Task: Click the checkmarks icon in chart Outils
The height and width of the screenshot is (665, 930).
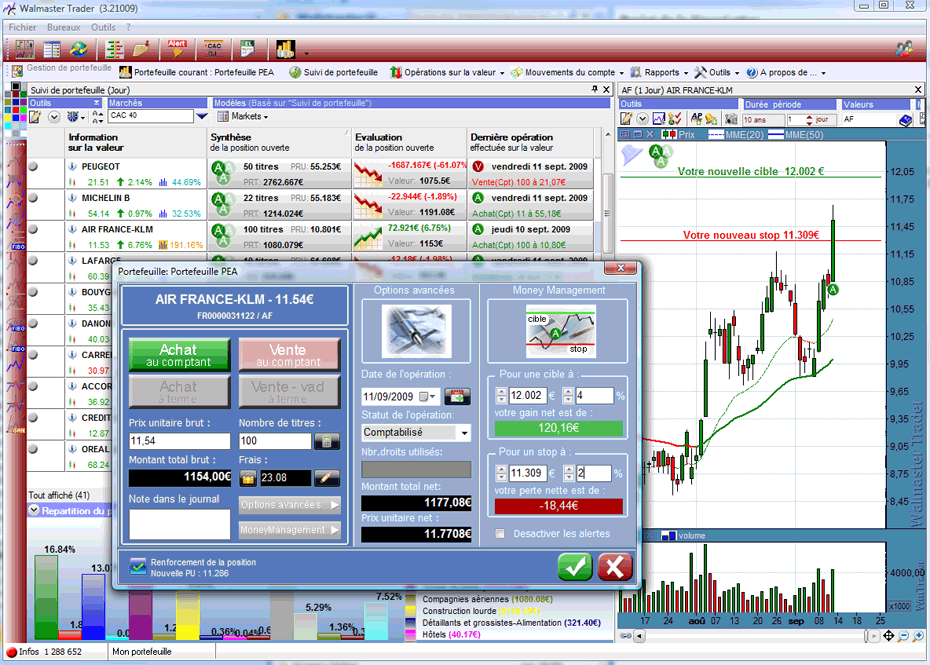Action: (674, 119)
